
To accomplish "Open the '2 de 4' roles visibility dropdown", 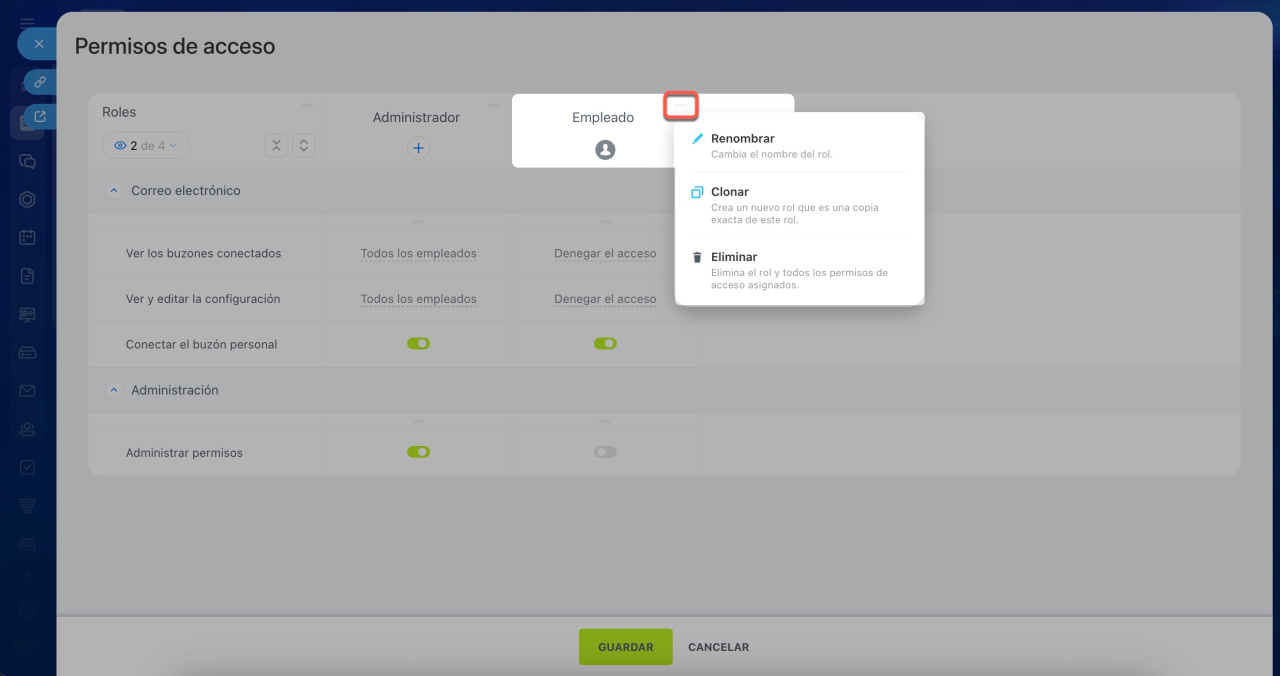I will (146, 146).
